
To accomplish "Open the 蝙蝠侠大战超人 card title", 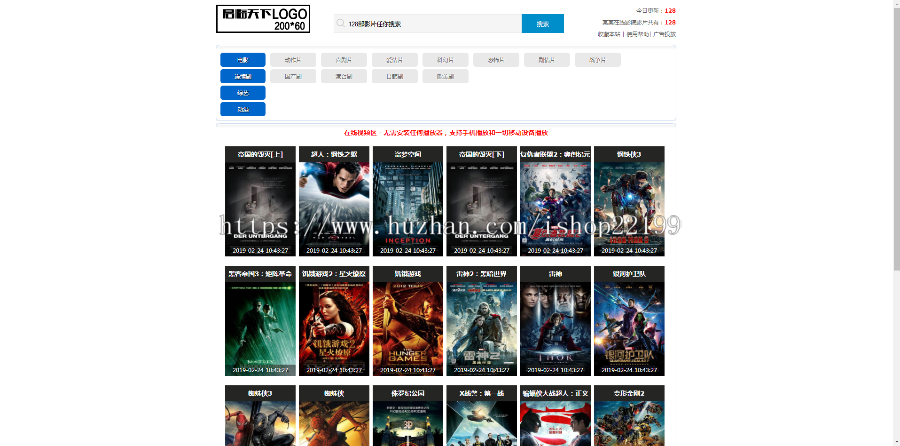I will [555, 393].
